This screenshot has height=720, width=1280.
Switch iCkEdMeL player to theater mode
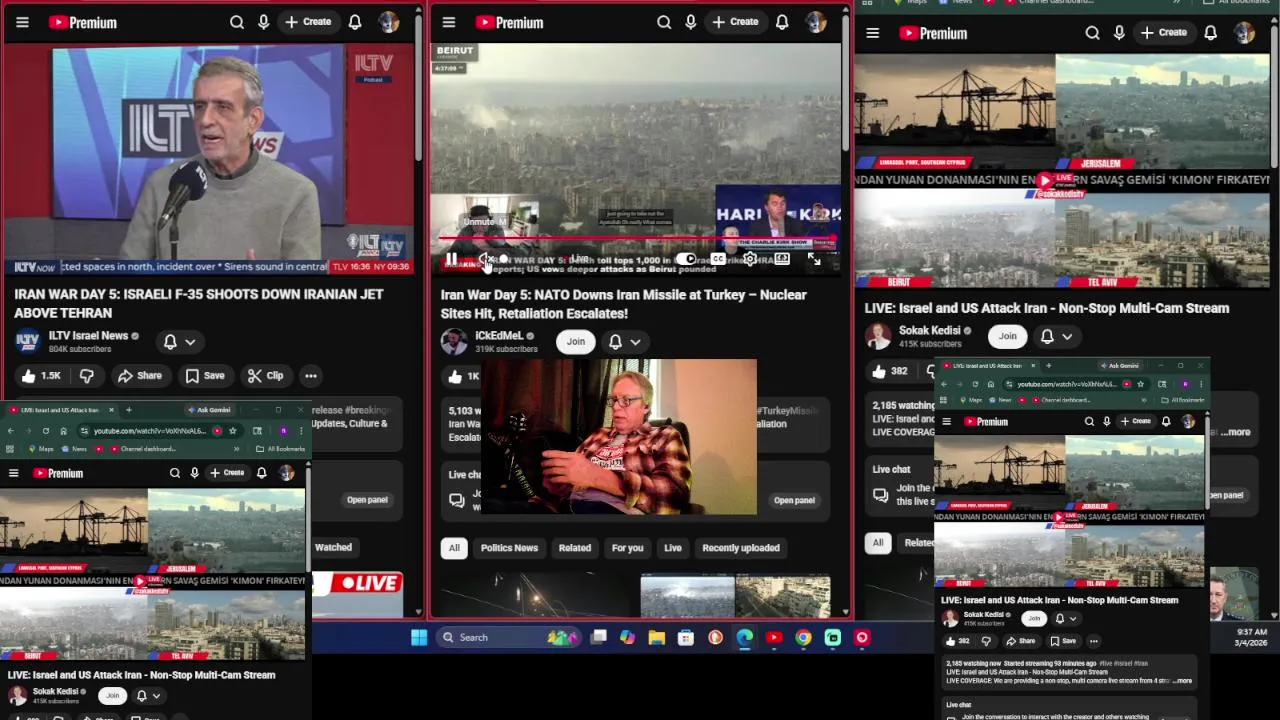(x=782, y=259)
